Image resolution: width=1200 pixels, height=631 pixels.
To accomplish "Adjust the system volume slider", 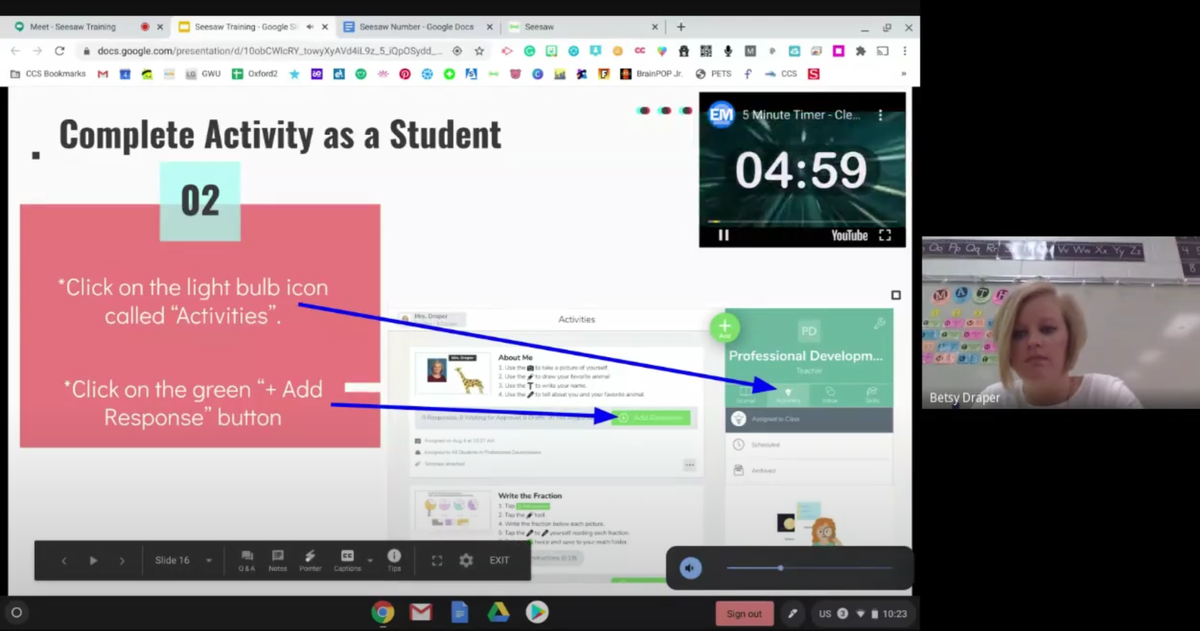I will [x=808, y=568].
